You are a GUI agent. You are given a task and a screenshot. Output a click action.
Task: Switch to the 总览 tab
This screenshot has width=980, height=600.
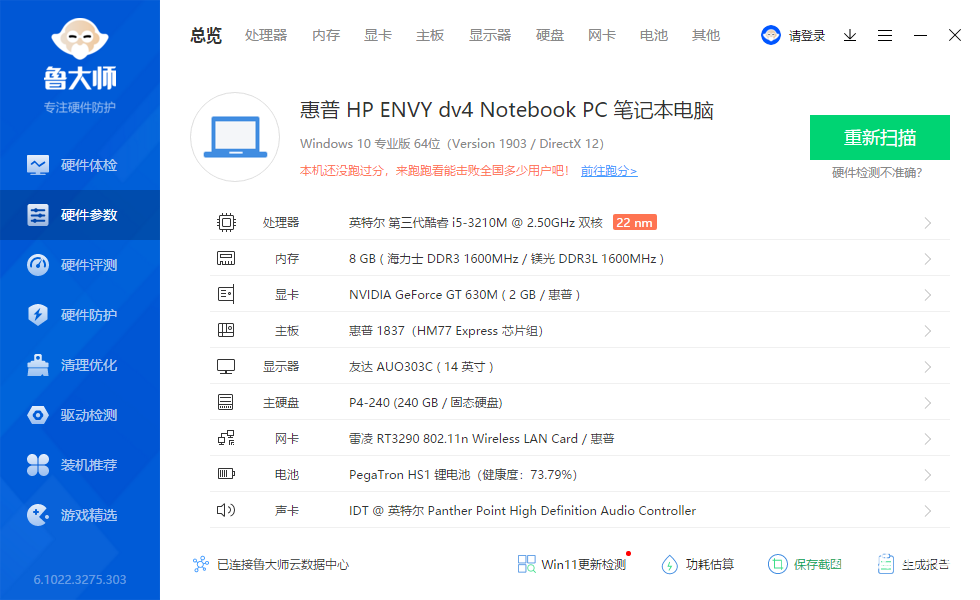click(206, 35)
